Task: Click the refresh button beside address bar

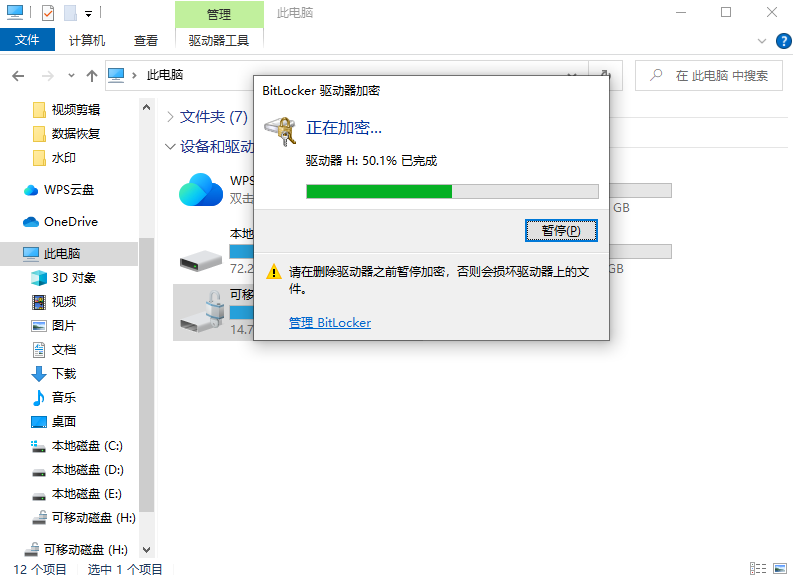Action: [605, 75]
